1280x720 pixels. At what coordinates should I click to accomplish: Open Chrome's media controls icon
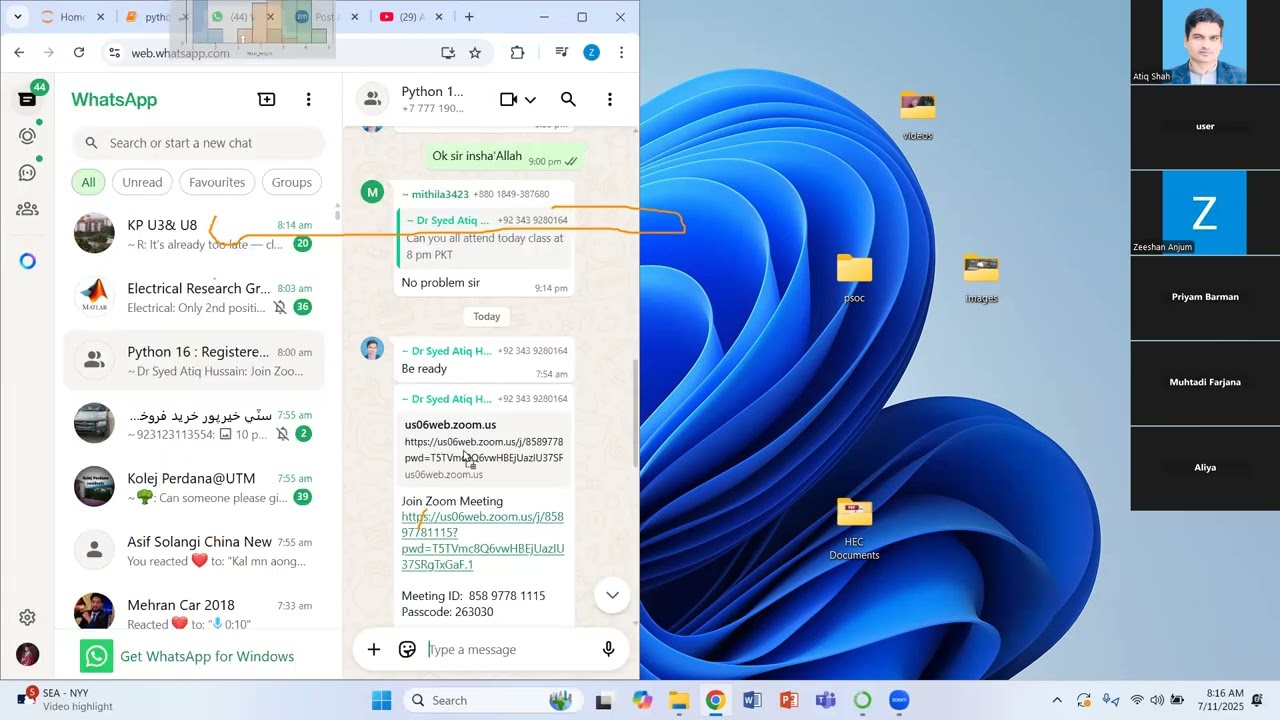(x=562, y=52)
